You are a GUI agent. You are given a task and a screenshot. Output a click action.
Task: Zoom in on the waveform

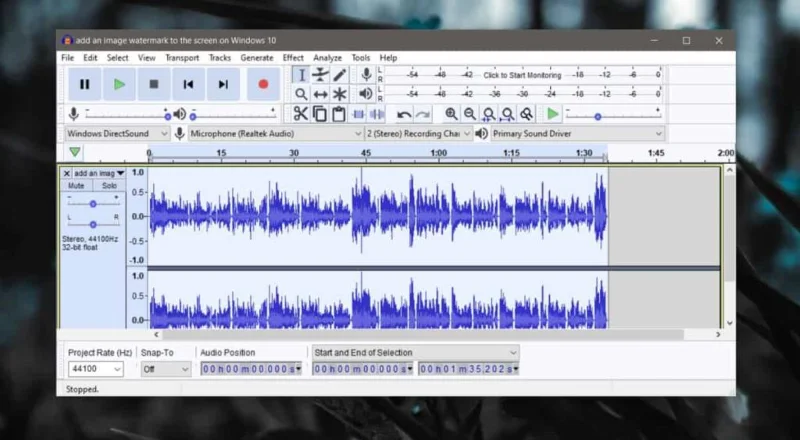(x=451, y=114)
